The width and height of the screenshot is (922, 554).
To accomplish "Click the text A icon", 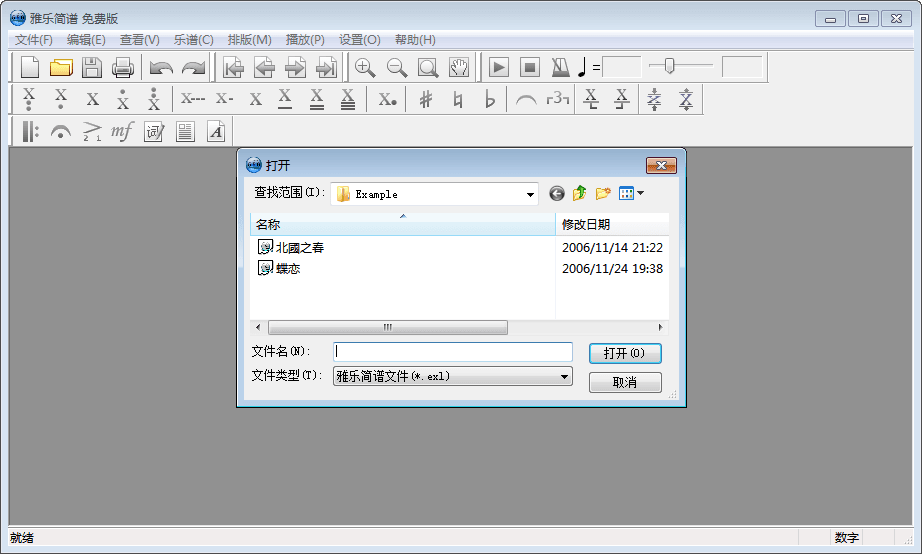I will (216, 132).
